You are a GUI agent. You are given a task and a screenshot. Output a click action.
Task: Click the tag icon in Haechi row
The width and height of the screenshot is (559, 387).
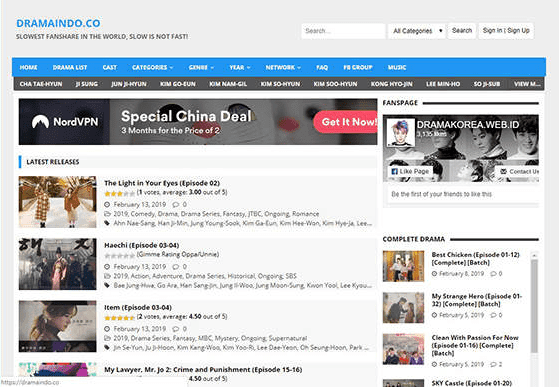click(107, 285)
